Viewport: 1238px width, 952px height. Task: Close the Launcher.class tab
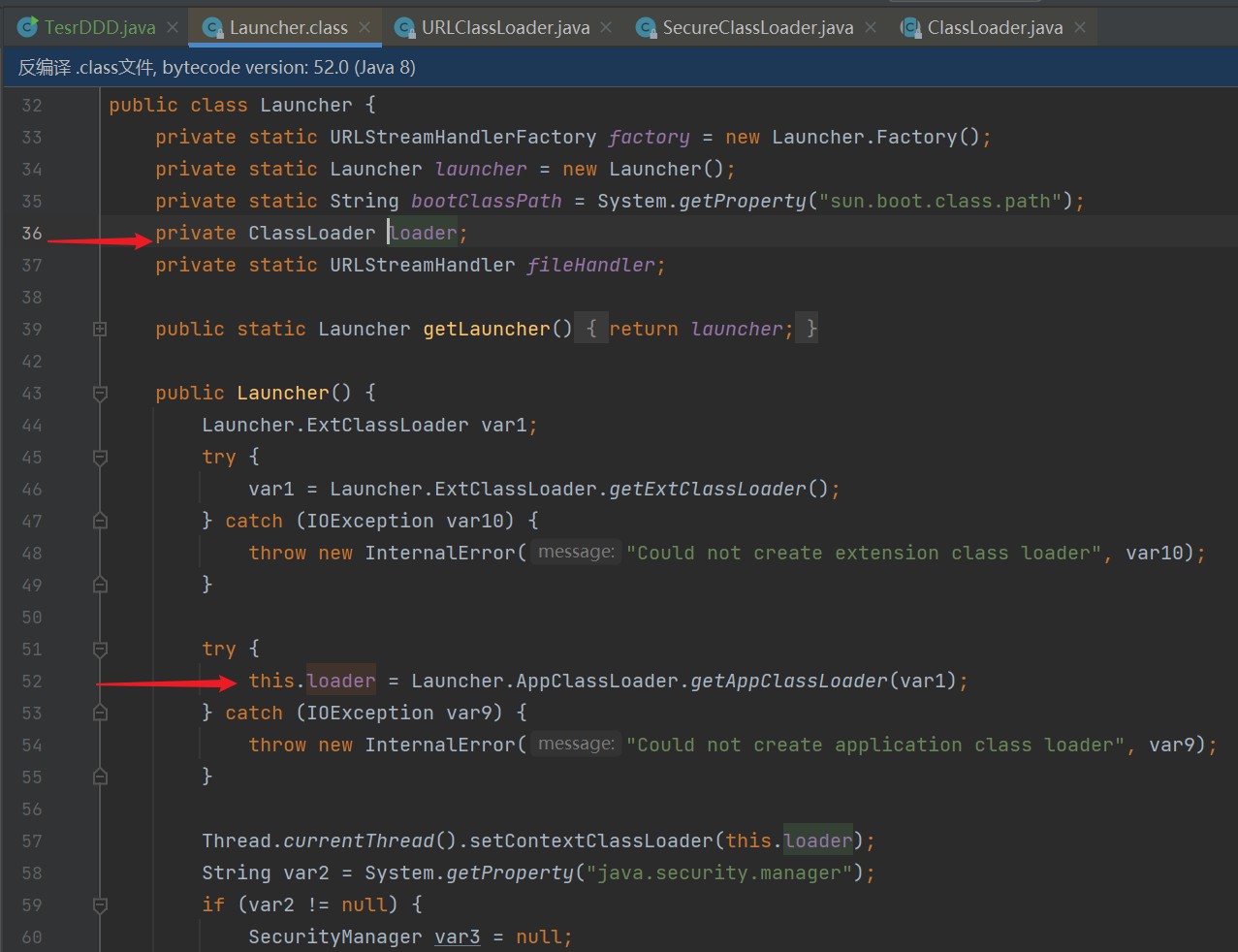[365, 27]
